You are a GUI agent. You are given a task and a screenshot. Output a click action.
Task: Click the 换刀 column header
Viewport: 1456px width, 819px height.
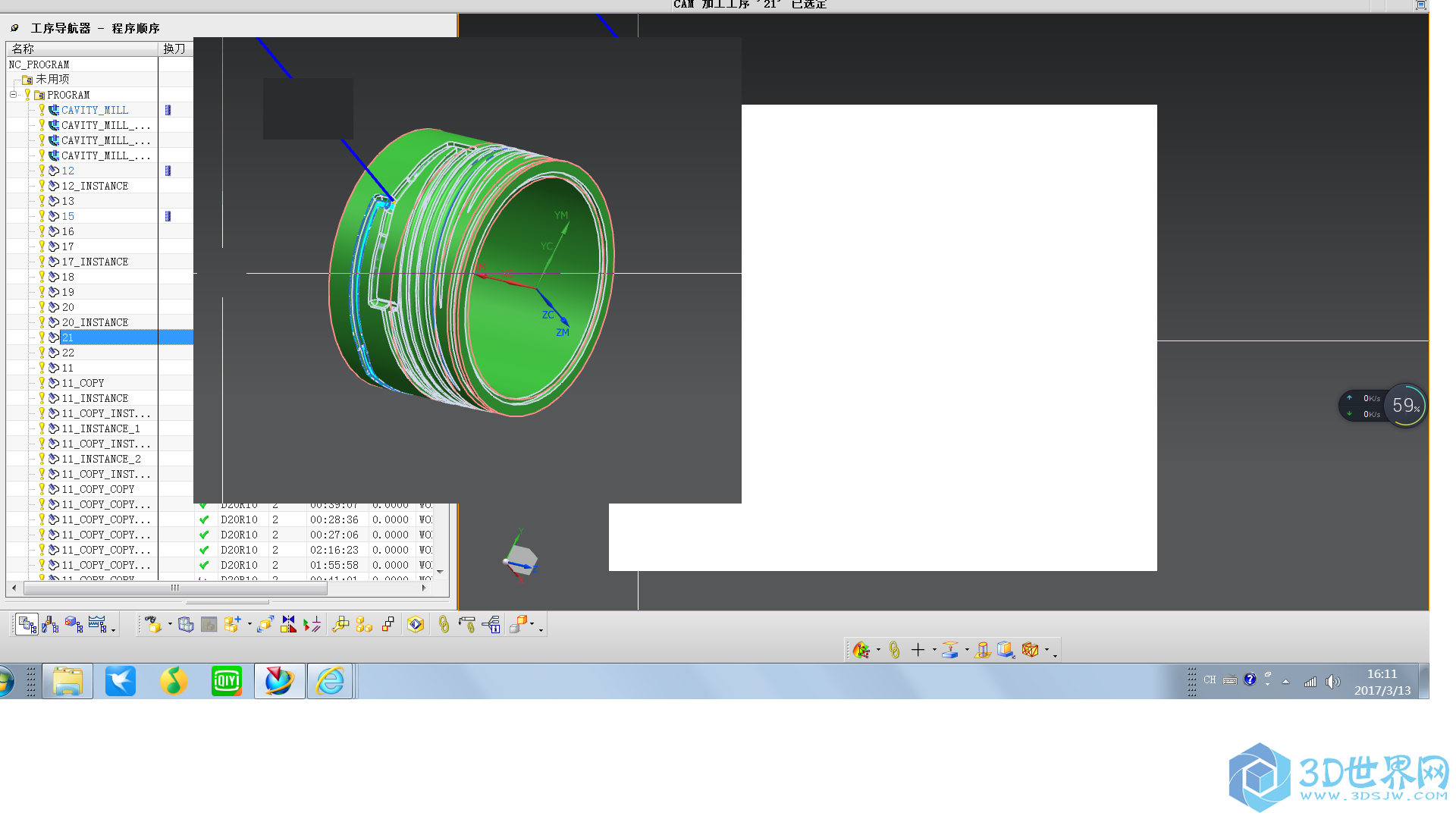(x=175, y=49)
